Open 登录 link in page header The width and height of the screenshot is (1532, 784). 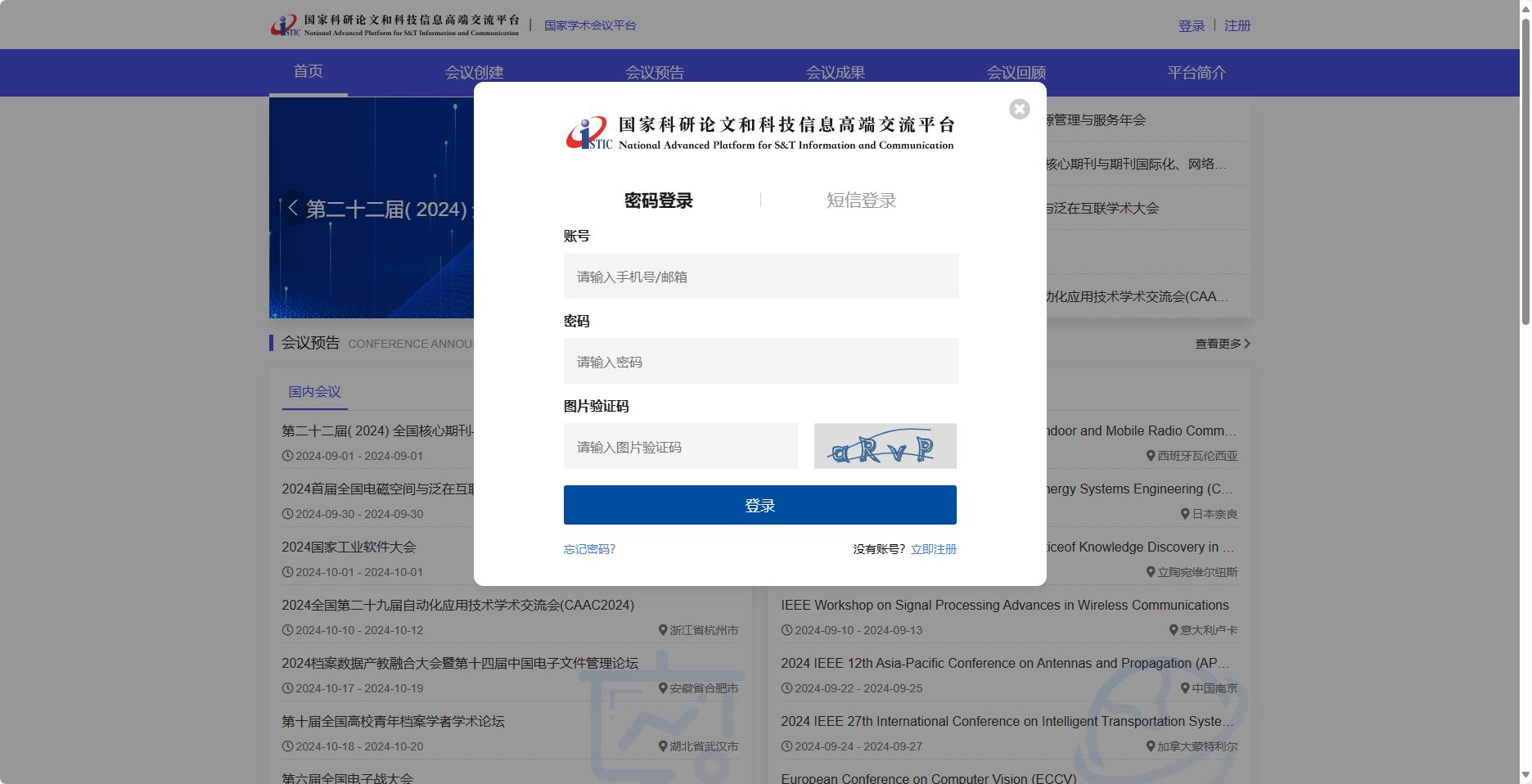point(1192,25)
